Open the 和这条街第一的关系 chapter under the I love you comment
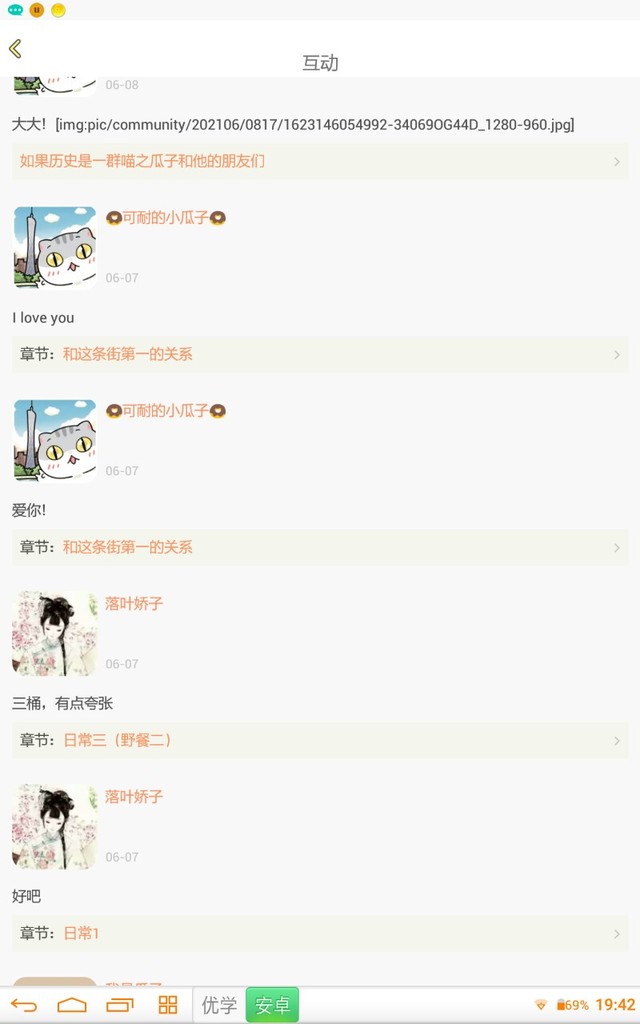 coord(127,354)
